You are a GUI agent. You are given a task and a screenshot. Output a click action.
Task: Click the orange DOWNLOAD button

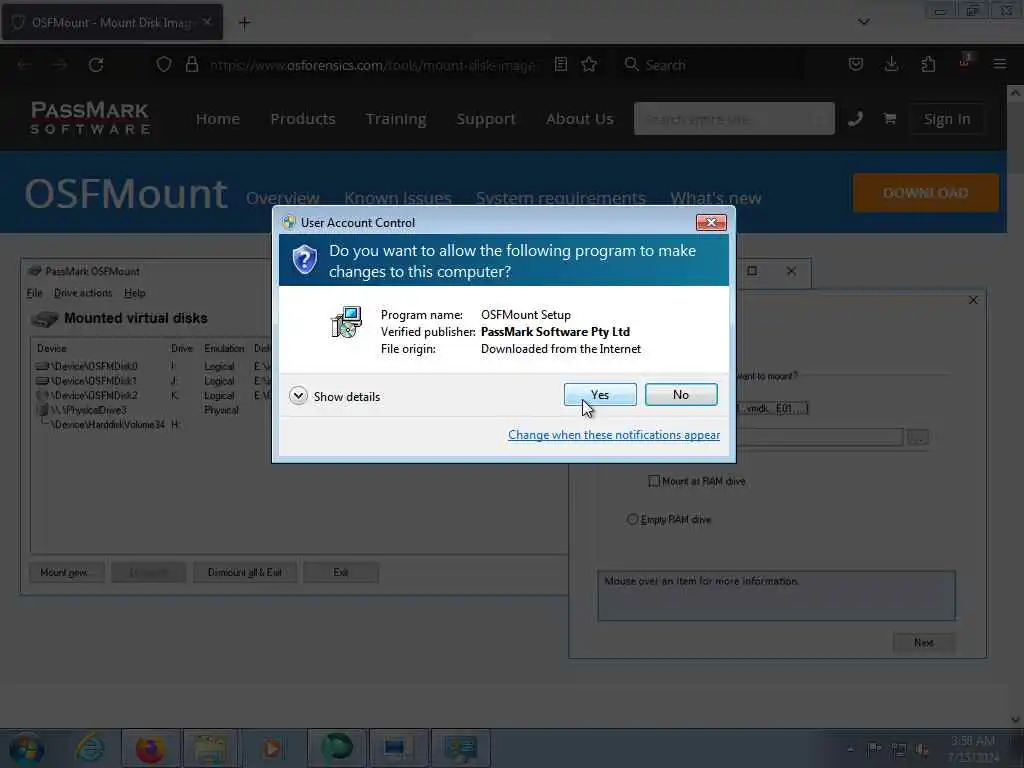[x=925, y=193]
